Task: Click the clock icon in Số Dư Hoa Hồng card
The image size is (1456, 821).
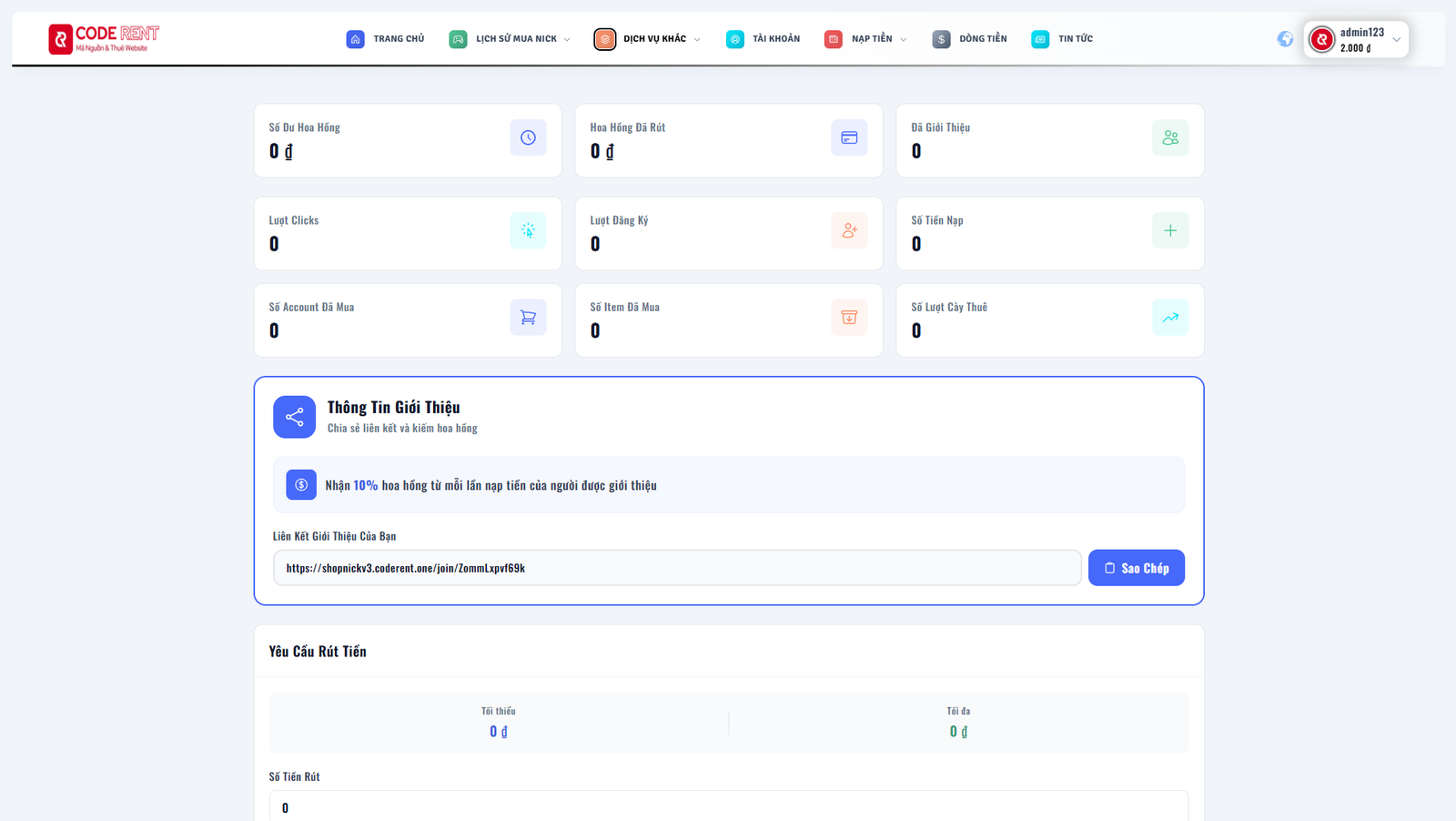Action: click(x=528, y=137)
